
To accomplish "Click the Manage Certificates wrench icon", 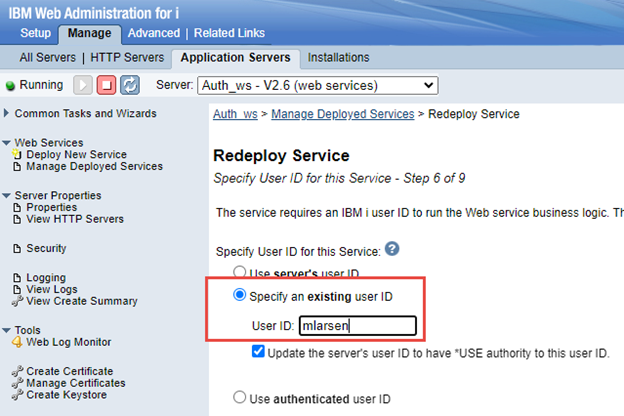I will 17,383.
